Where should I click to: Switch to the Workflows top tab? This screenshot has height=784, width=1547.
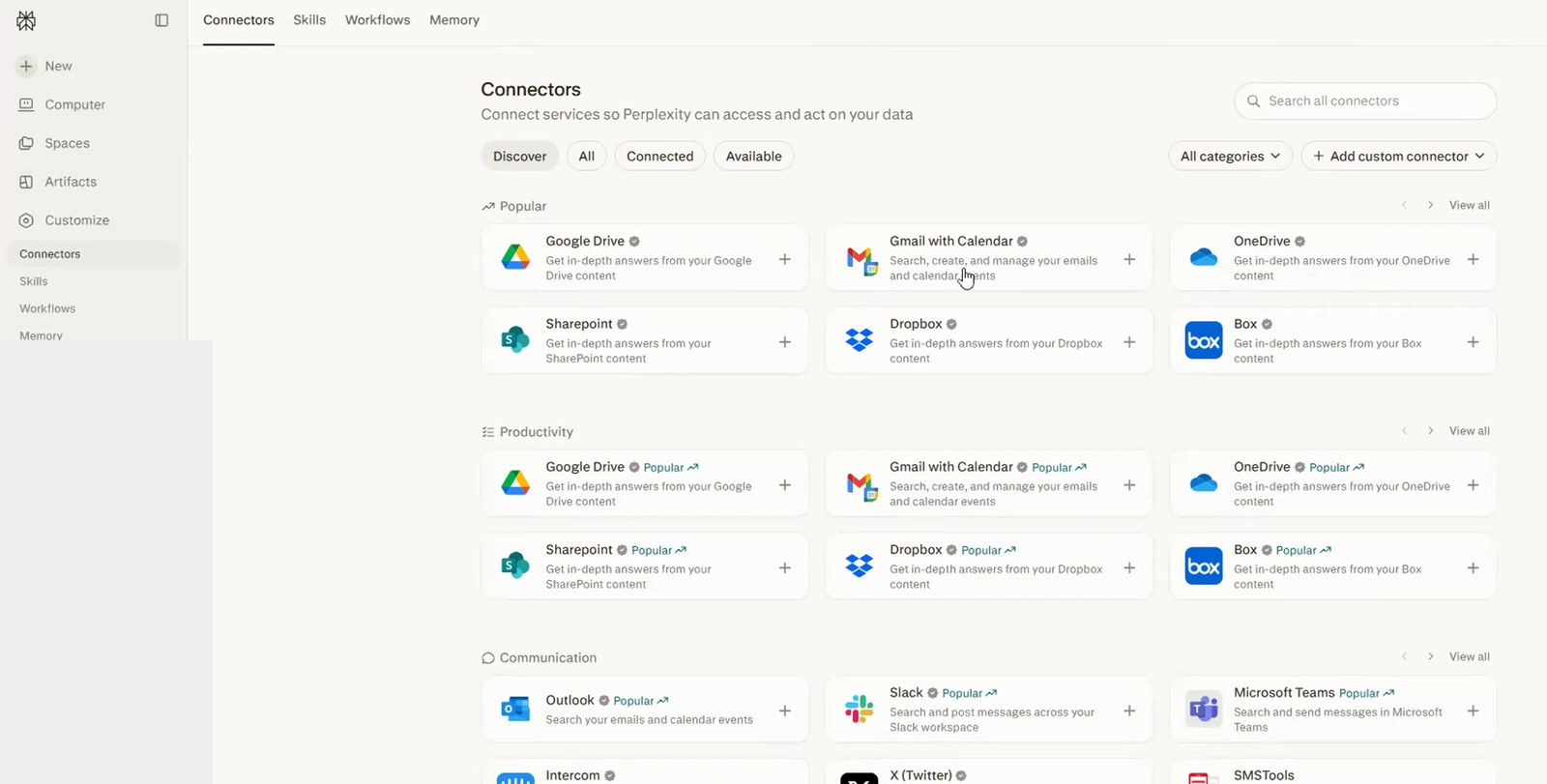pos(377,20)
